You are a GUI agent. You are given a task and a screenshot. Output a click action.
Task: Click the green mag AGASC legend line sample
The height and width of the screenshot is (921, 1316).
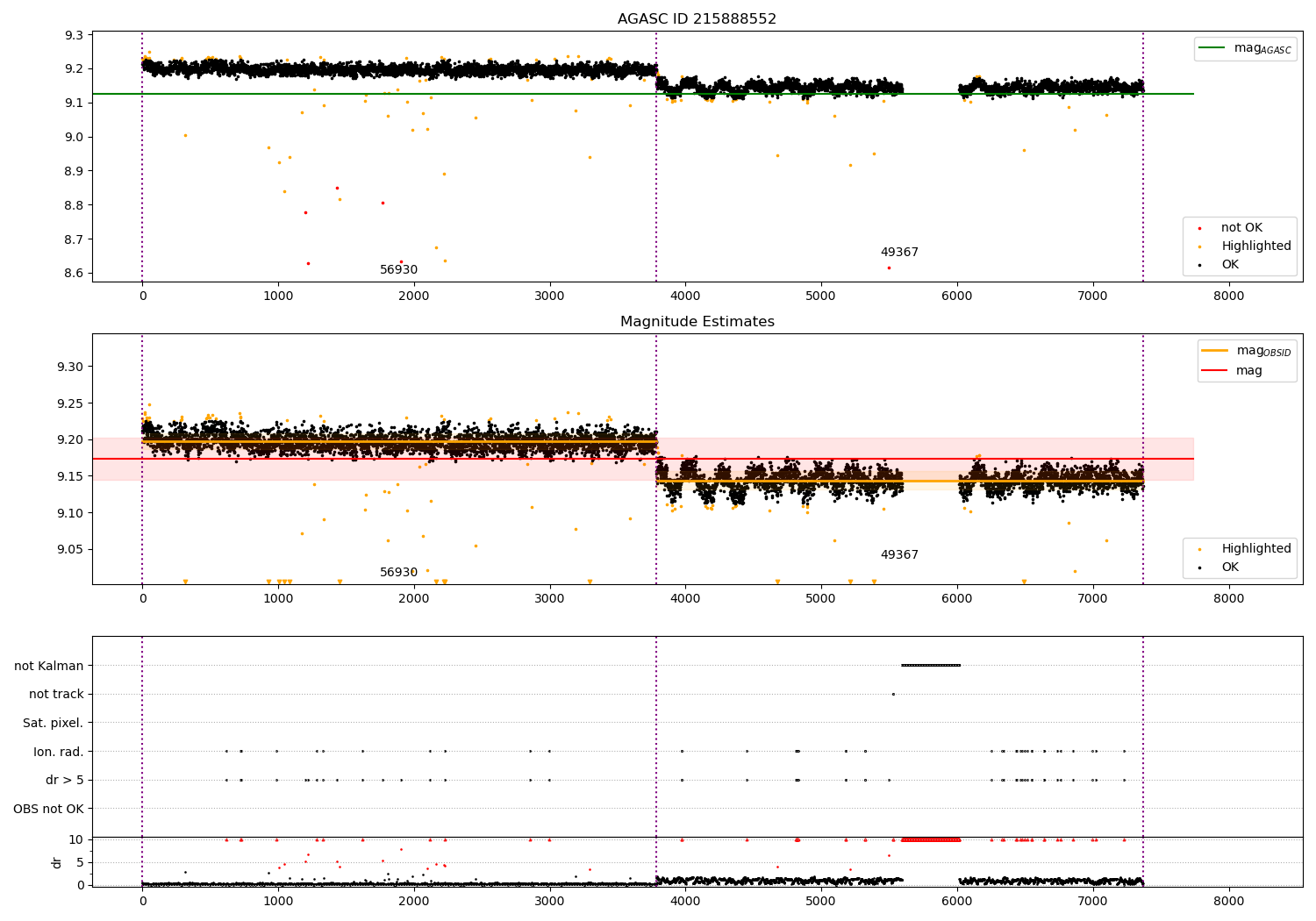point(1212,48)
